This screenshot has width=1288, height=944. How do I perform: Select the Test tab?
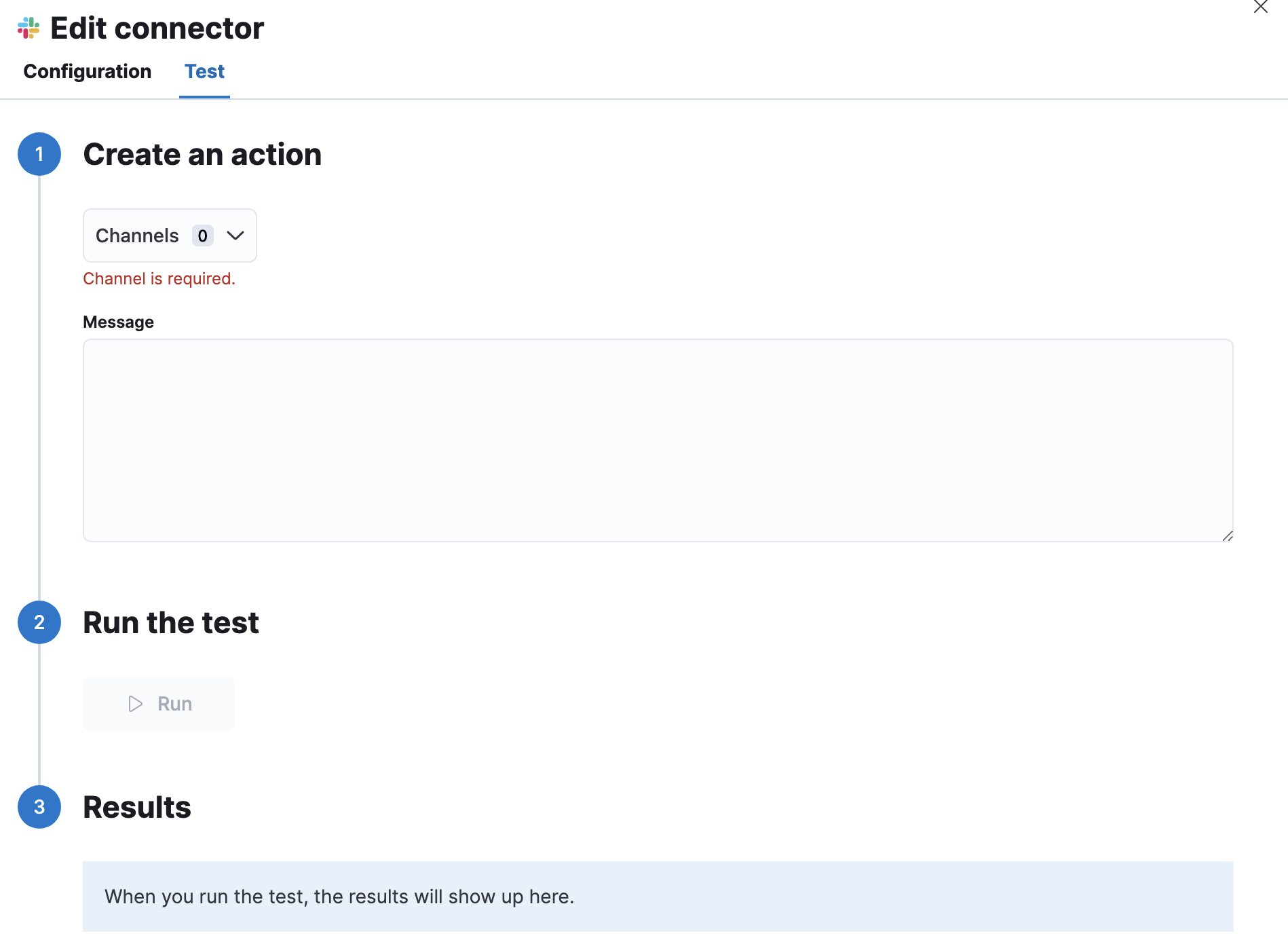click(204, 71)
